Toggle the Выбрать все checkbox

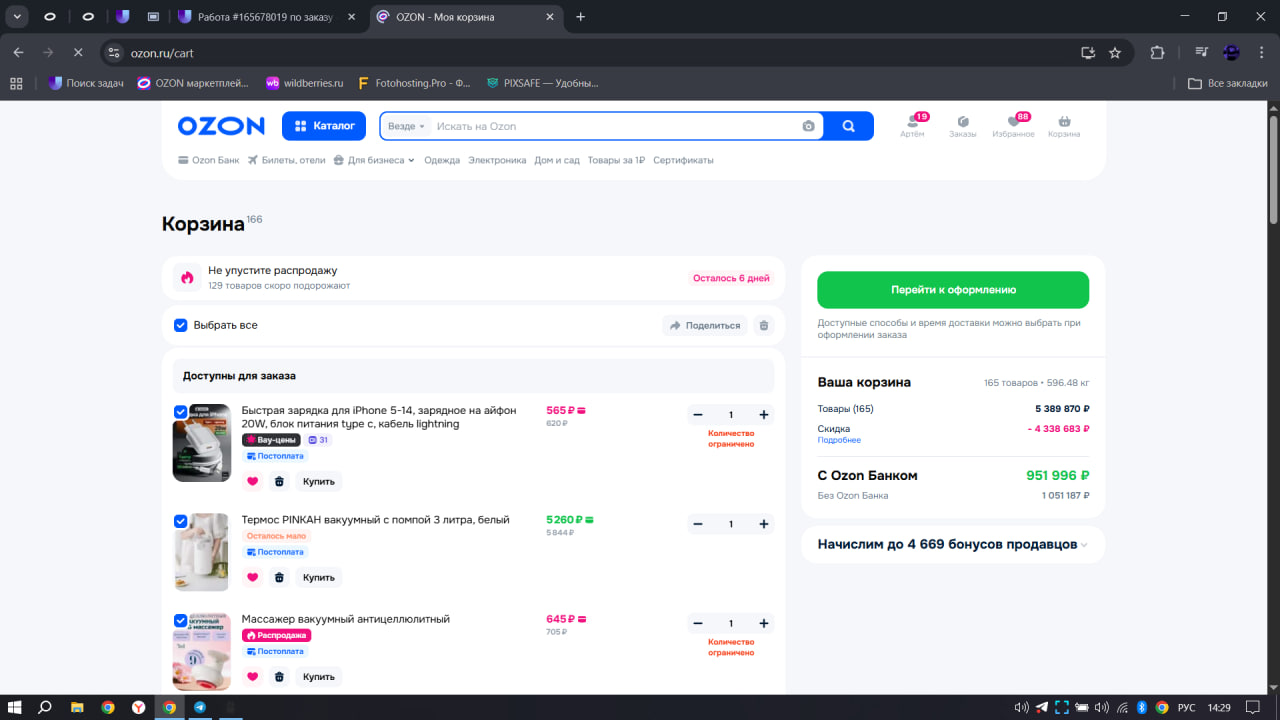(181, 325)
